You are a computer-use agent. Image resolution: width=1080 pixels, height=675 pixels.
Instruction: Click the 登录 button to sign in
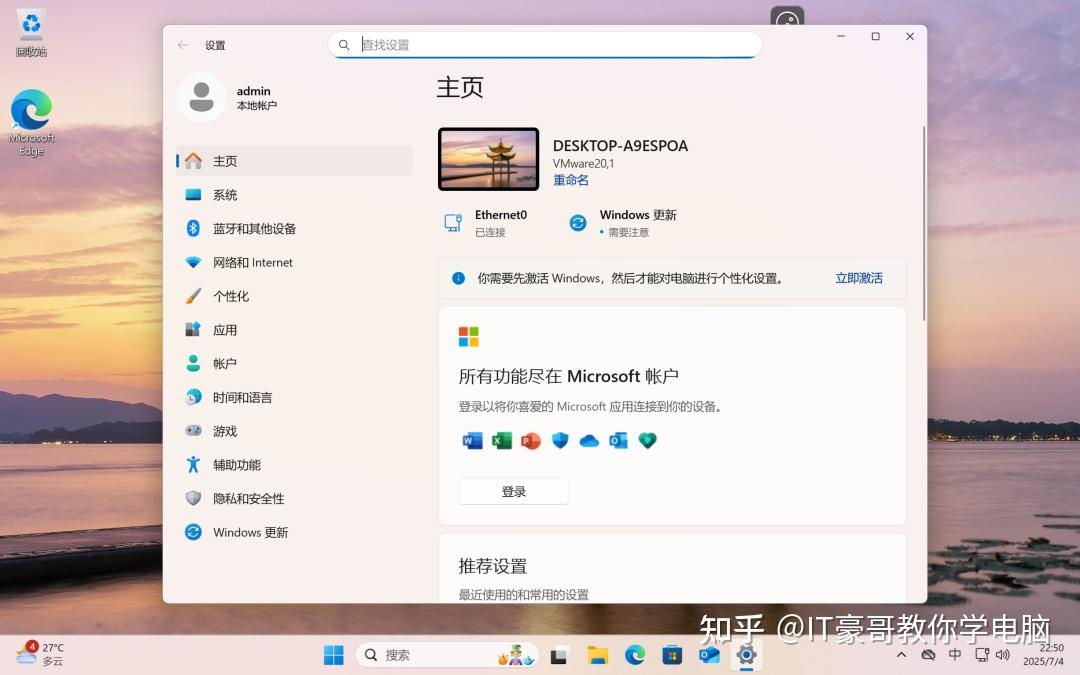pyautogui.click(x=513, y=491)
